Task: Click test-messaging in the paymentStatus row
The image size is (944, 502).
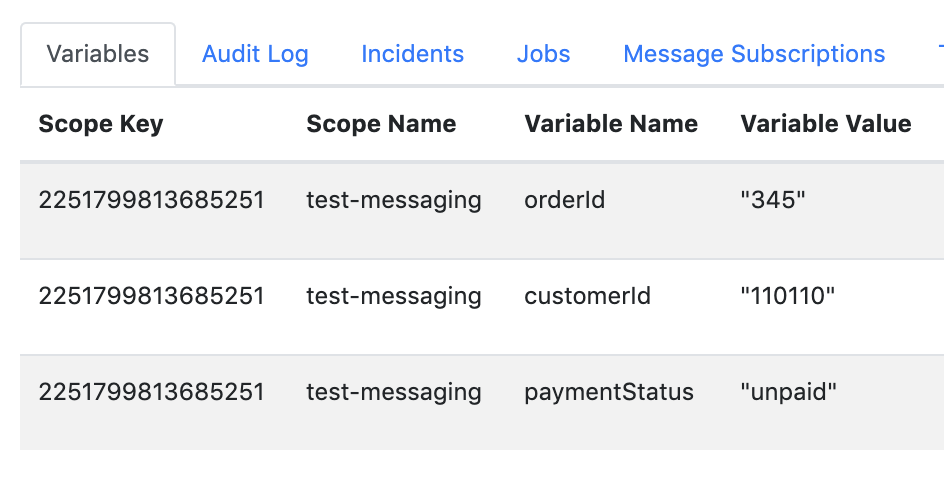Action: point(394,392)
